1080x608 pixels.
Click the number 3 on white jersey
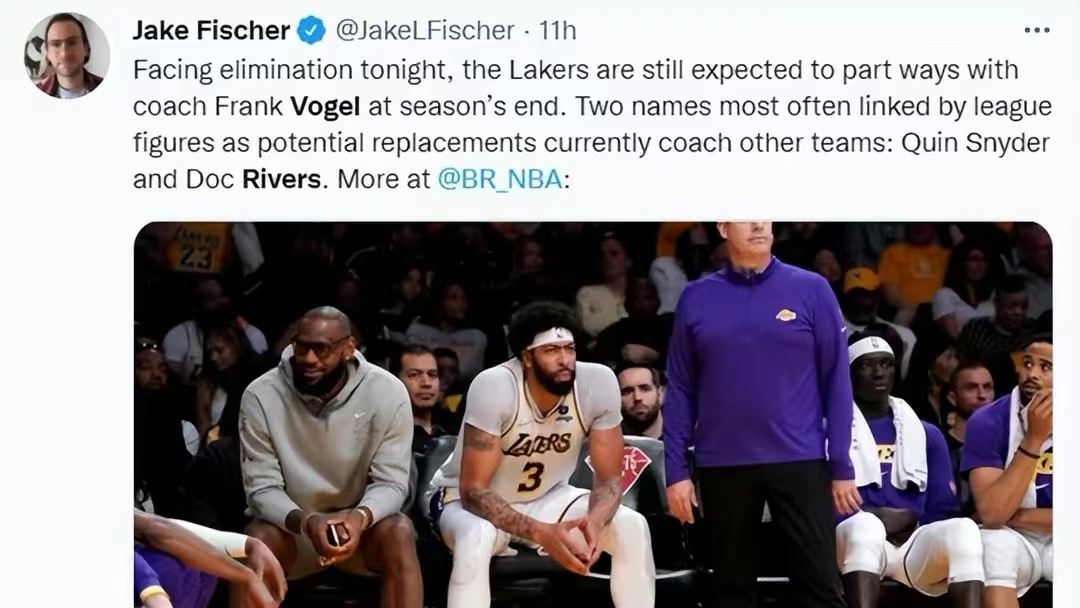coord(530,477)
